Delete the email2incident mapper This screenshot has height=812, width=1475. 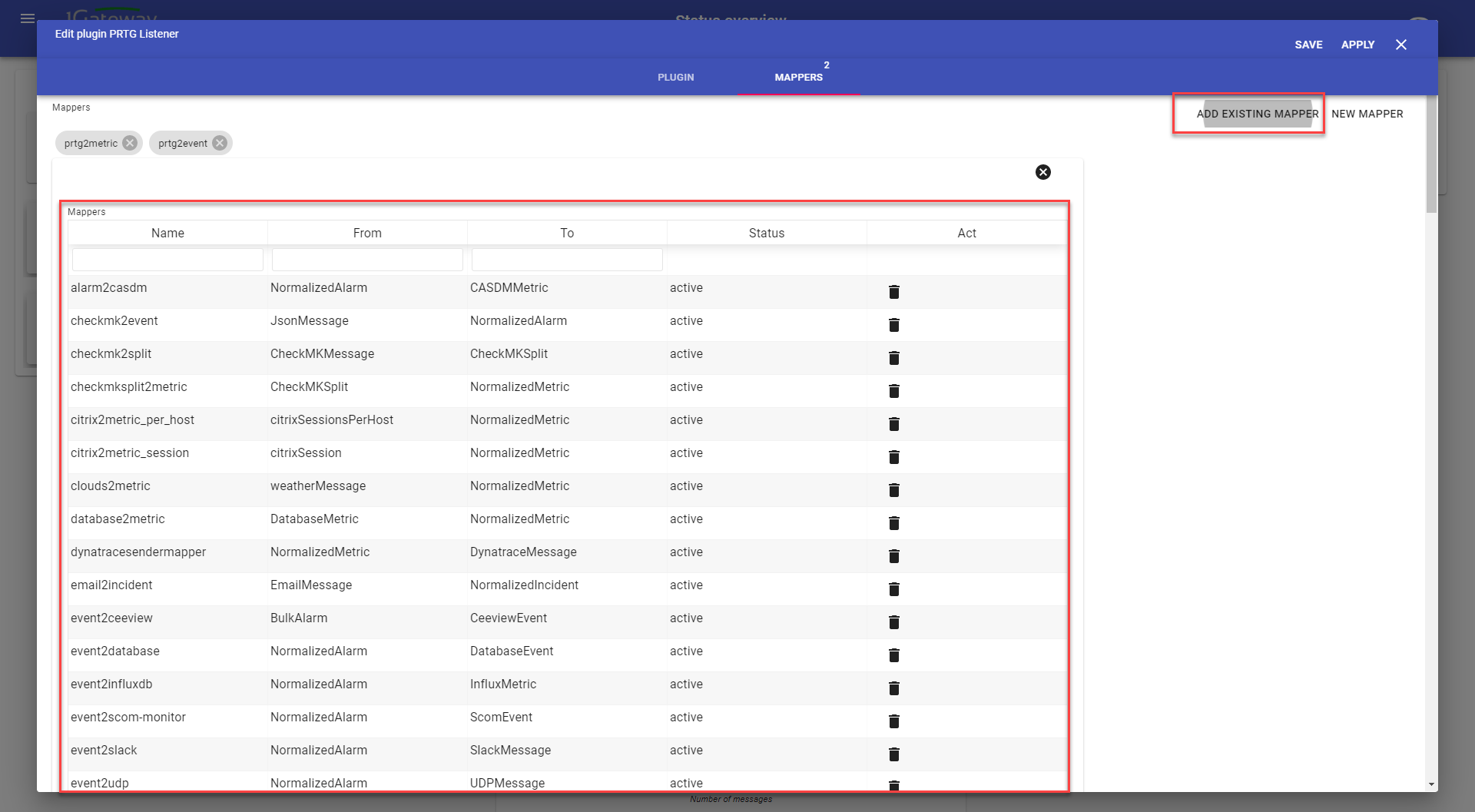(893, 589)
